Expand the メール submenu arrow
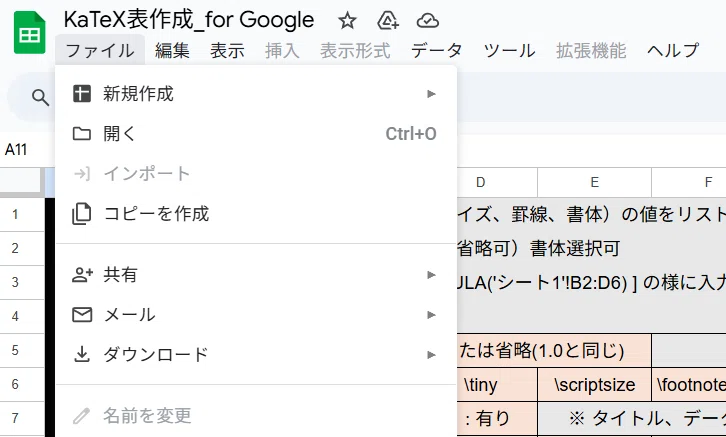 (431, 315)
